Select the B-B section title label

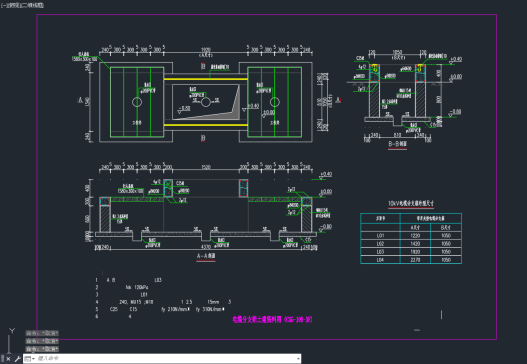[x=398, y=144]
